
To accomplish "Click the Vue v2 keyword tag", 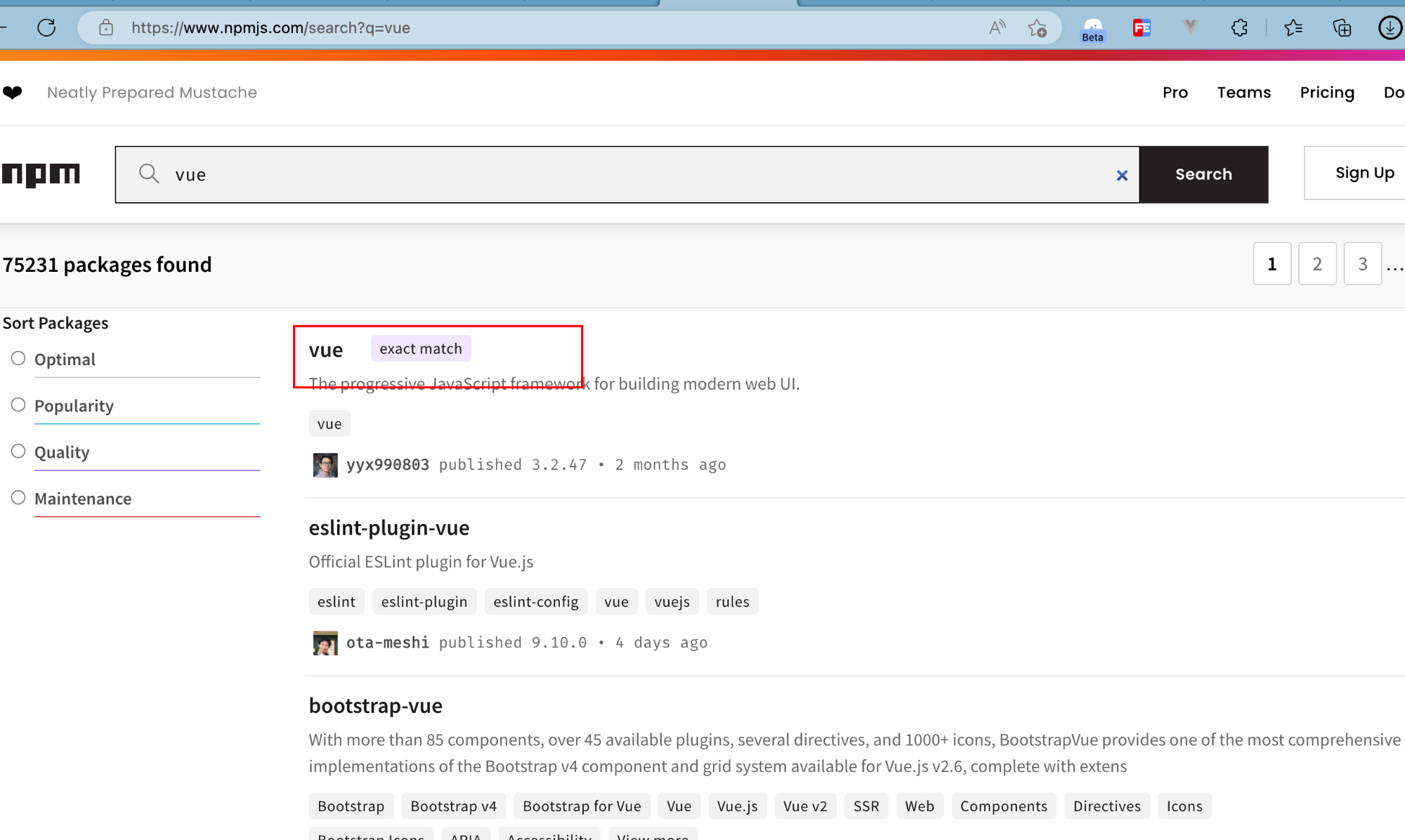I will 806,806.
